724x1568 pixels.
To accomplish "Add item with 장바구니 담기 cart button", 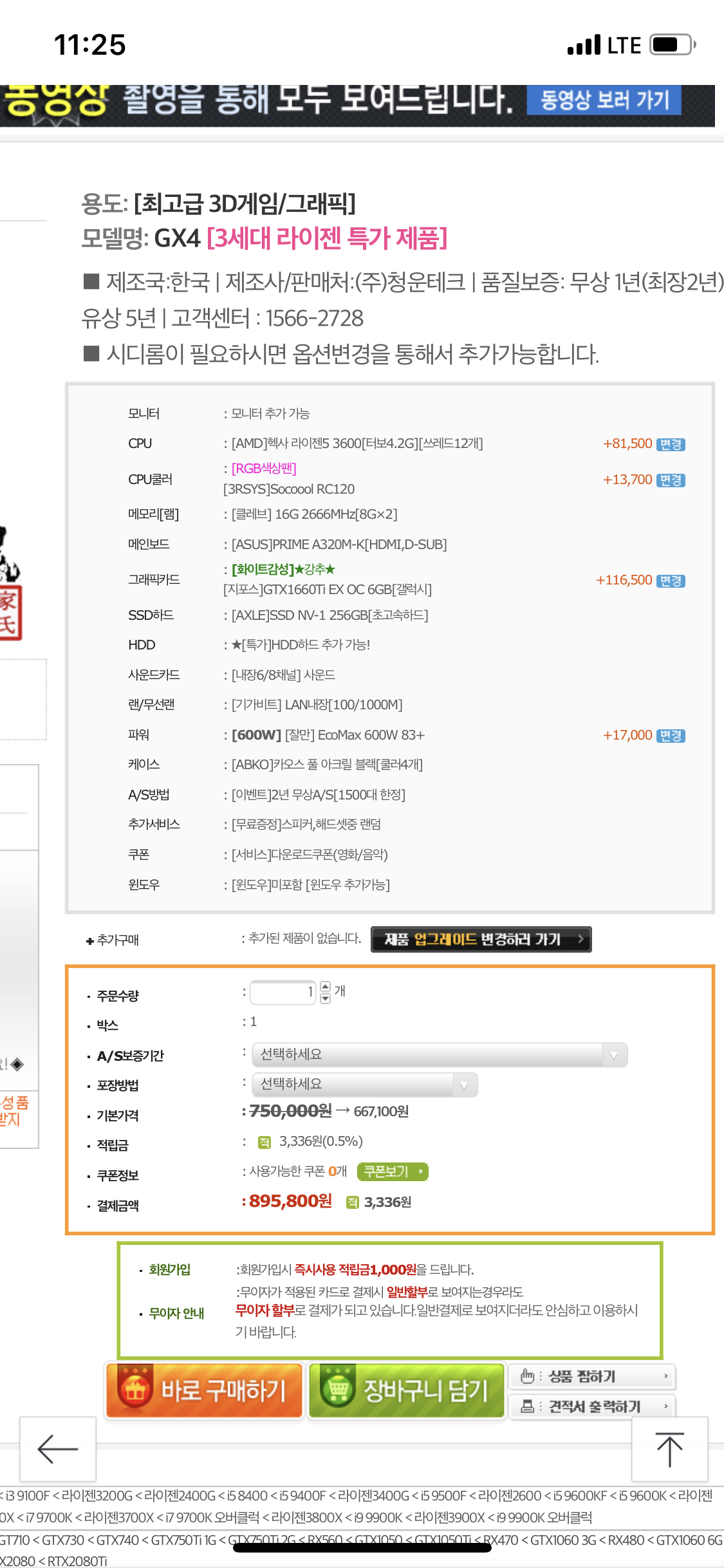I will 407,1390.
